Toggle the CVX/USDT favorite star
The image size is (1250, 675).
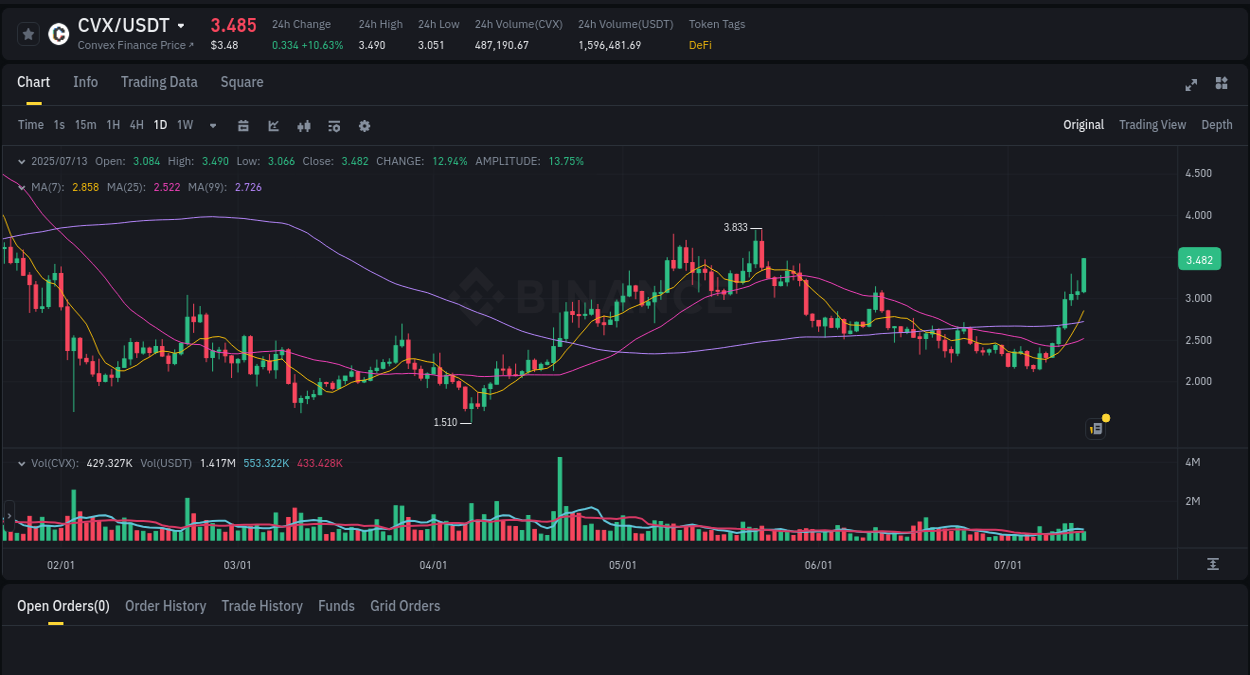click(28, 33)
